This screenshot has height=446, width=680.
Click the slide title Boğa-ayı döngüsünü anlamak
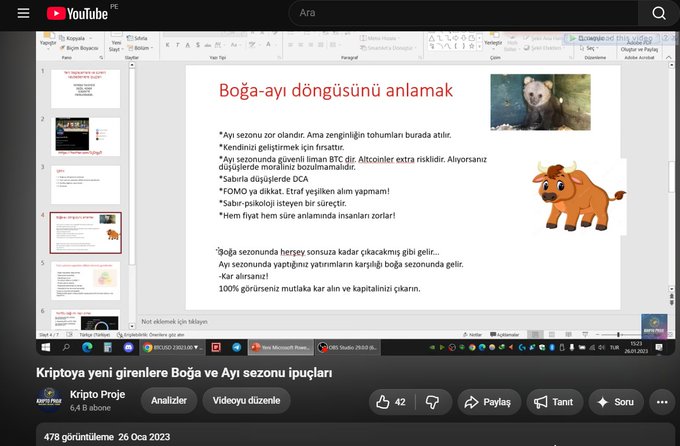(x=336, y=90)
